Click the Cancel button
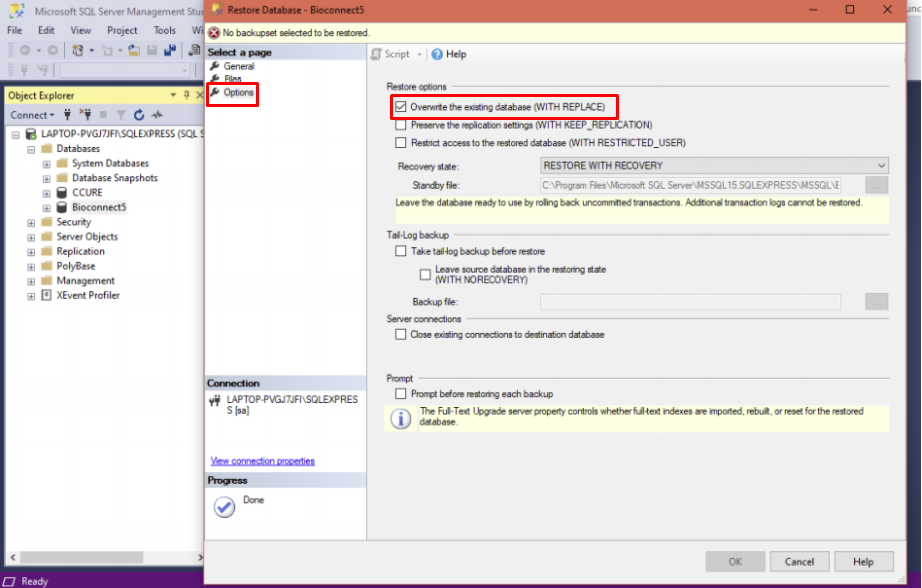The image size is (922, 588). coord(799,562)
